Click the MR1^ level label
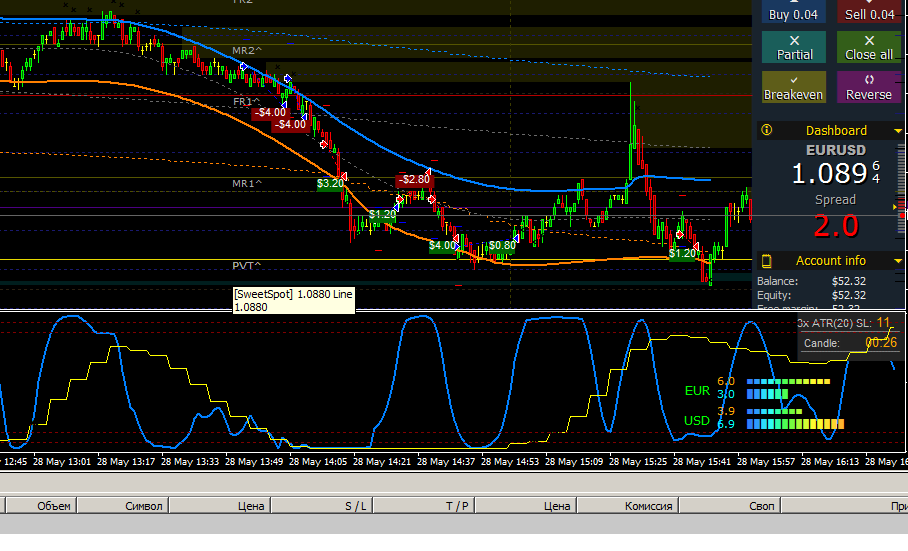This screenshot has width=908, height=551. click(x=247, y=183)
